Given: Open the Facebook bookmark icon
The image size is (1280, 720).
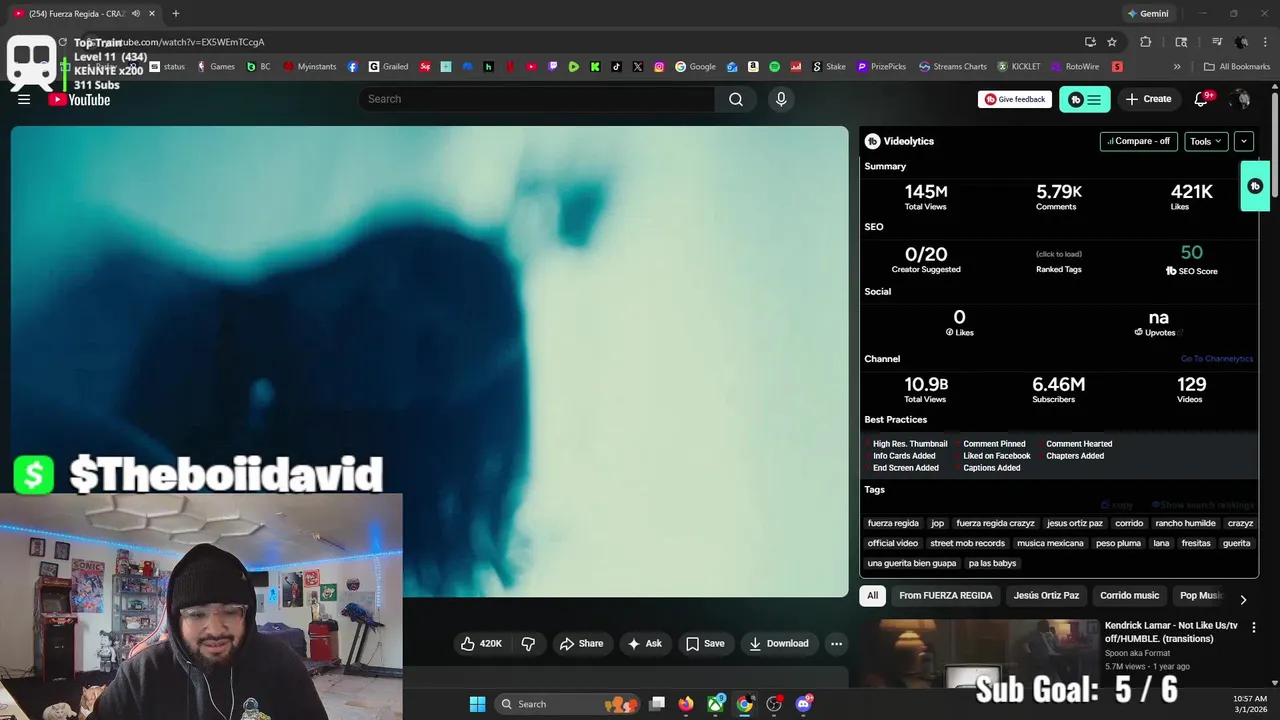Looking at the screenshot, I should click(x=352, y=67).
